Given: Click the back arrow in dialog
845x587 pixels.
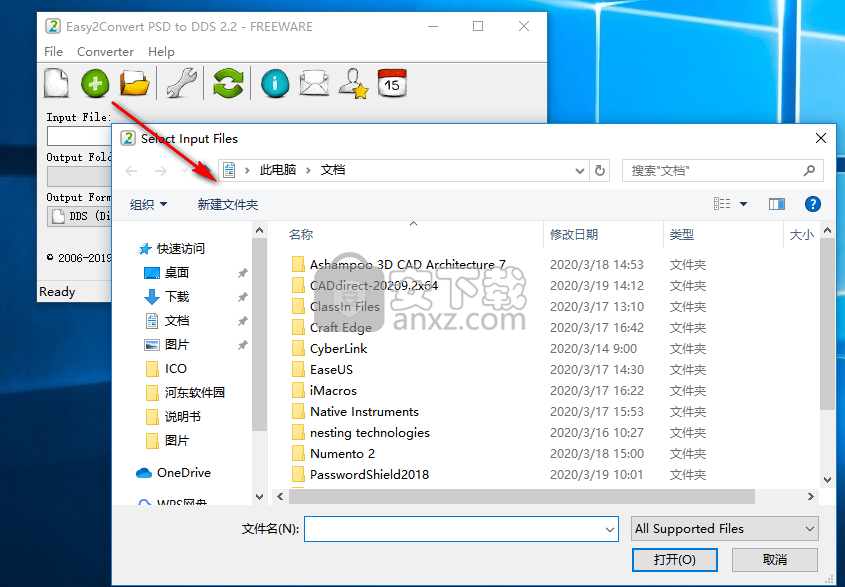Looking at the screenshot, I should pos(131,171).
